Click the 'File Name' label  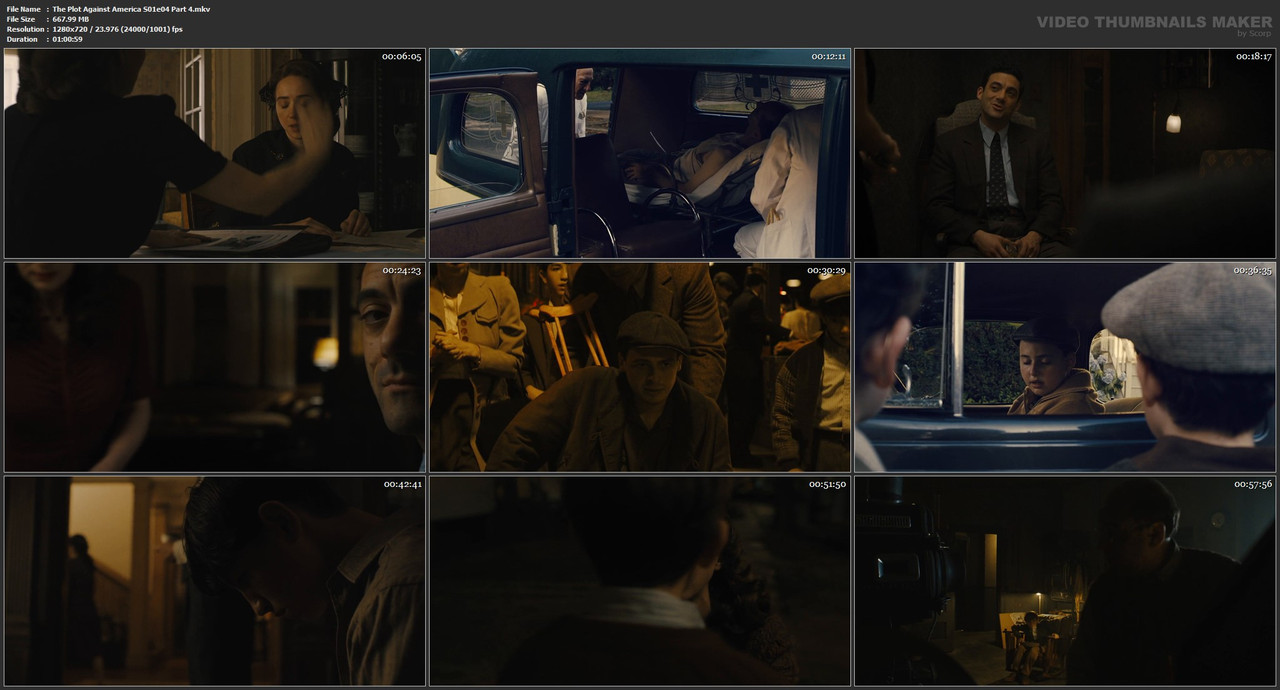pyautogui.click(x=23, y=9)
